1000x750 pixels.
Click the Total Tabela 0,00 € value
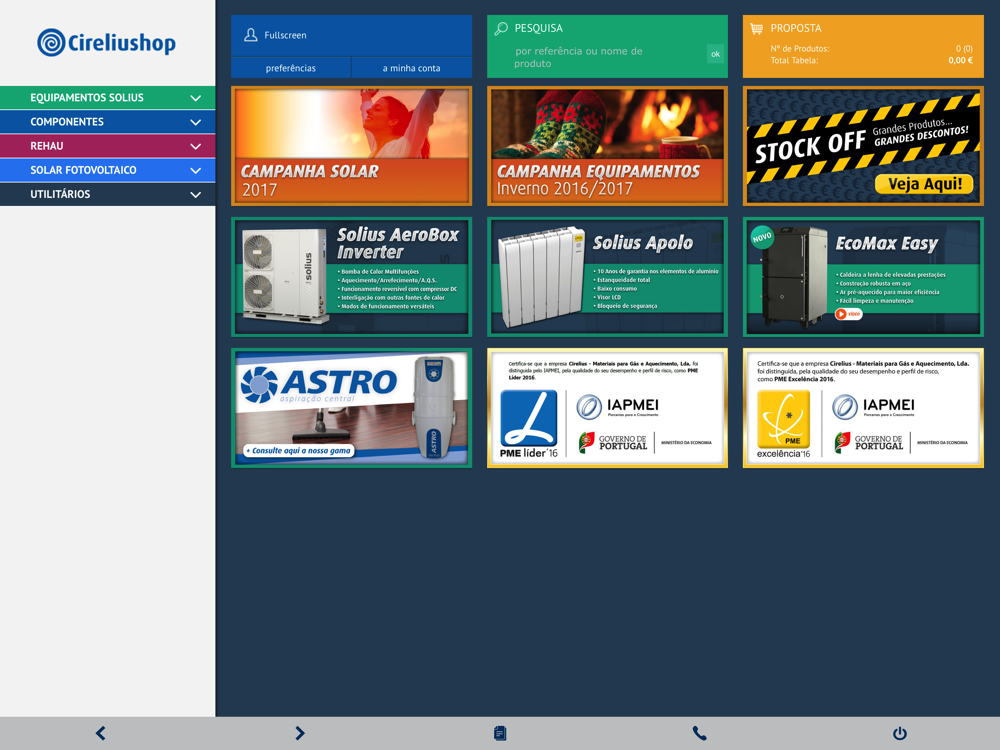point(960,61)
